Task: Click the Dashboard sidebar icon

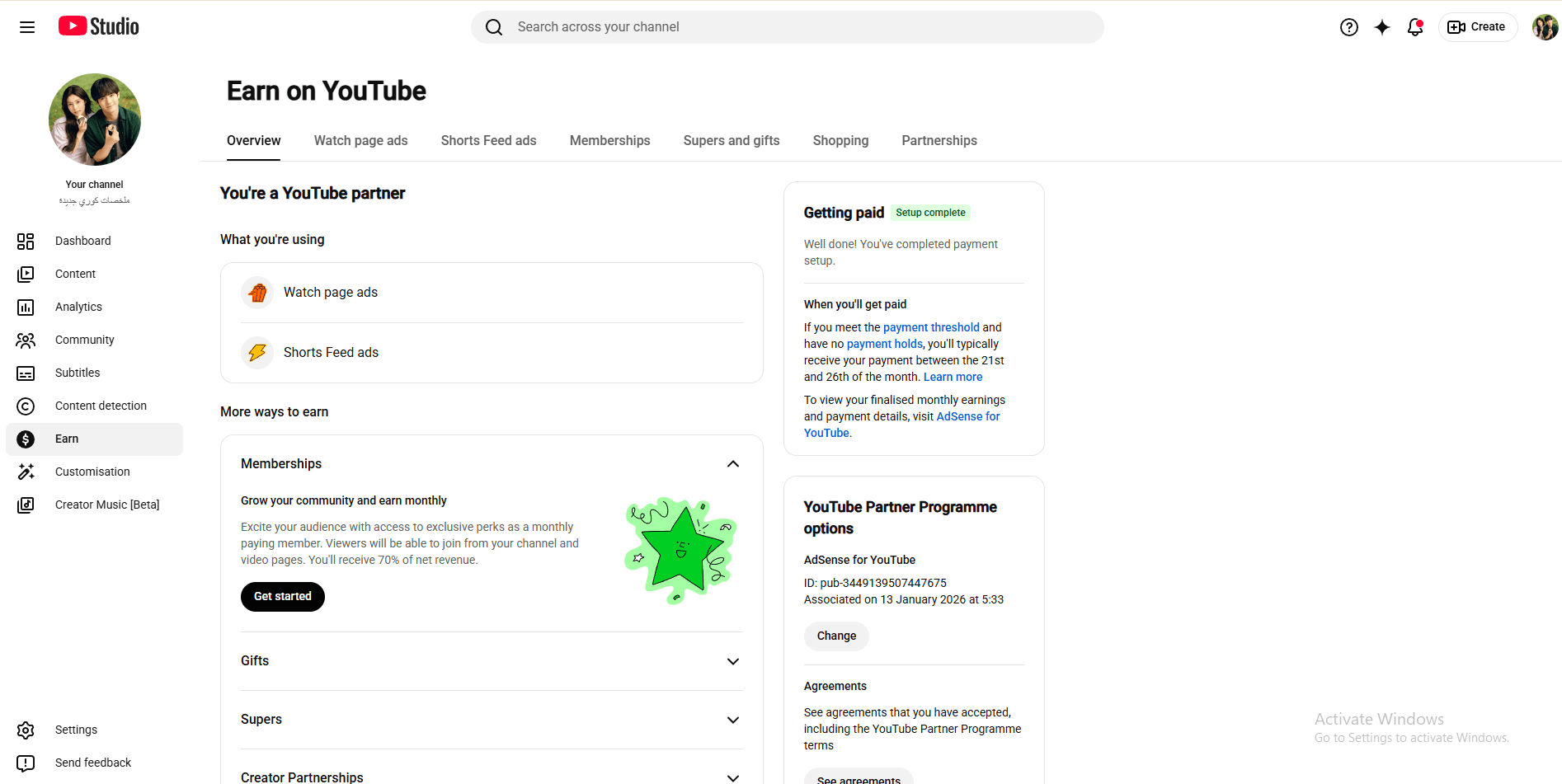Action: pos(26,241)
